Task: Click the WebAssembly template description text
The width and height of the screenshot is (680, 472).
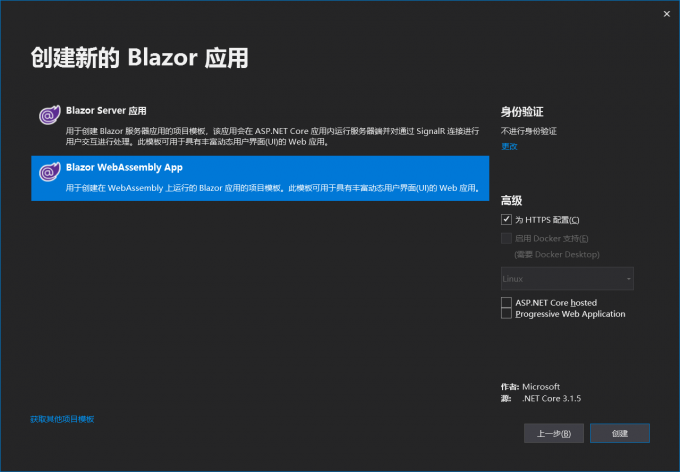Action: pos(273,188)
